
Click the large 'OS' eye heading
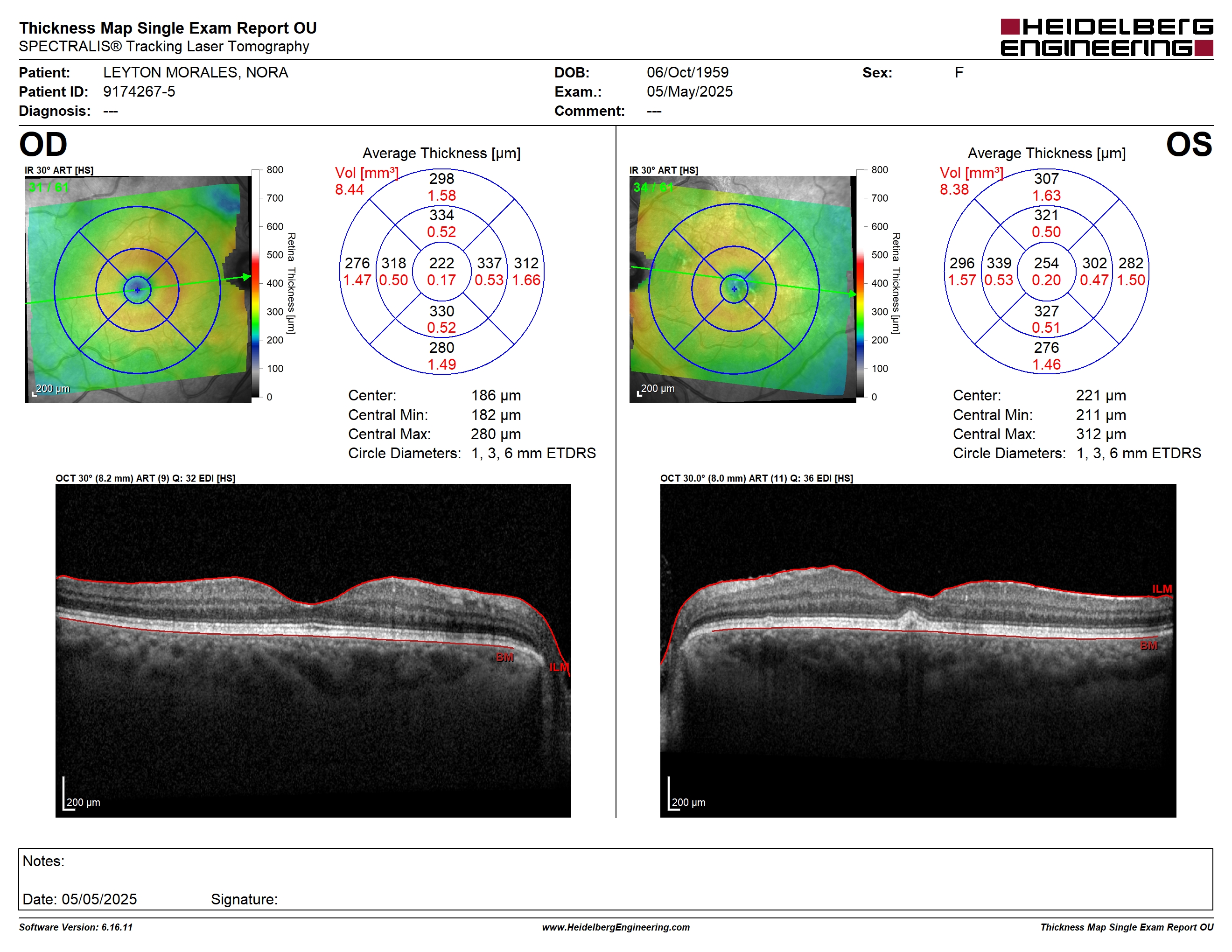pos(1189,144)
